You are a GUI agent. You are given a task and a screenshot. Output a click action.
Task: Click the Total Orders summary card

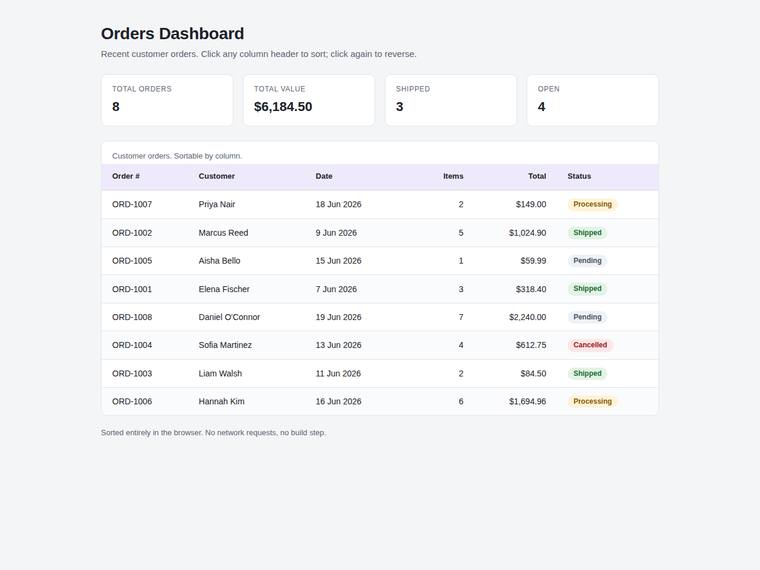click(167, 100)
